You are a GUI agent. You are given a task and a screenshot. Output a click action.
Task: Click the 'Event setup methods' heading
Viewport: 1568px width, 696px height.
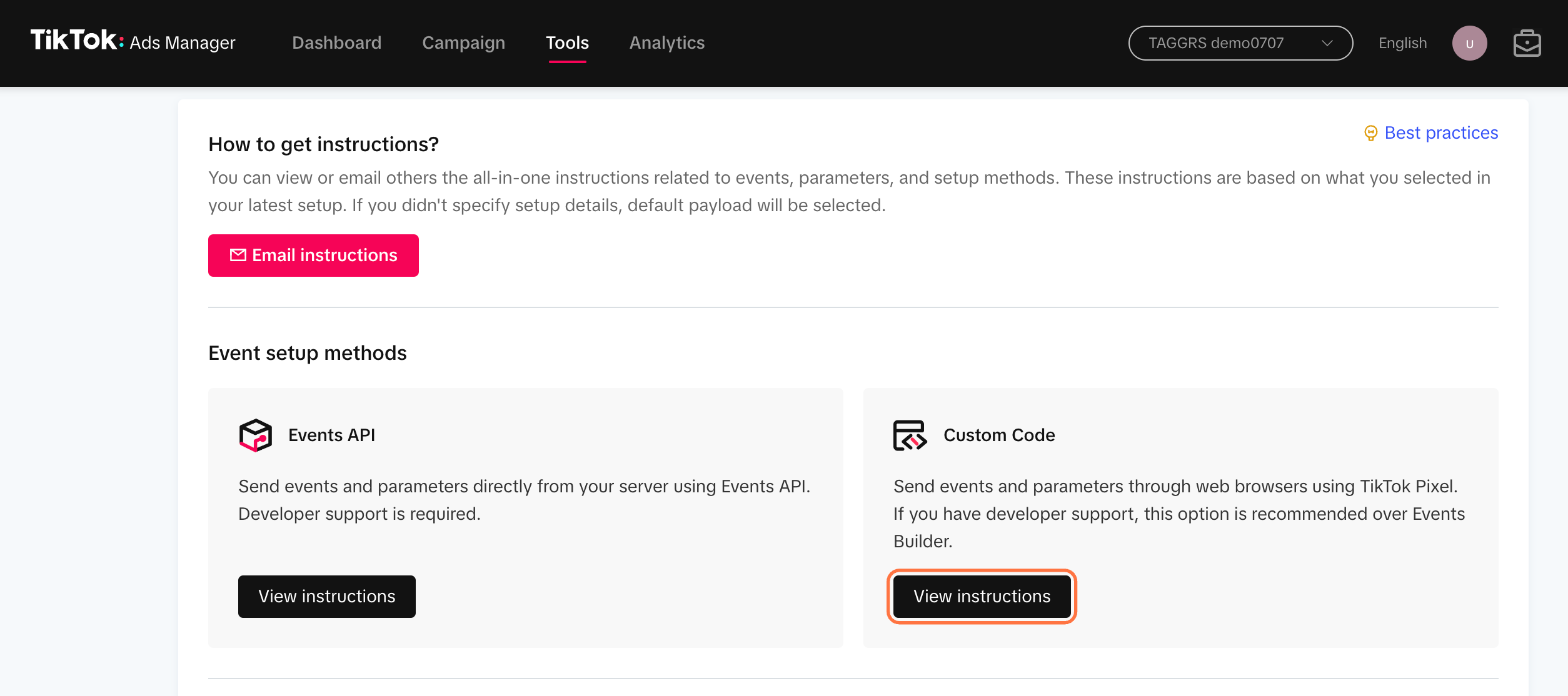307,353
